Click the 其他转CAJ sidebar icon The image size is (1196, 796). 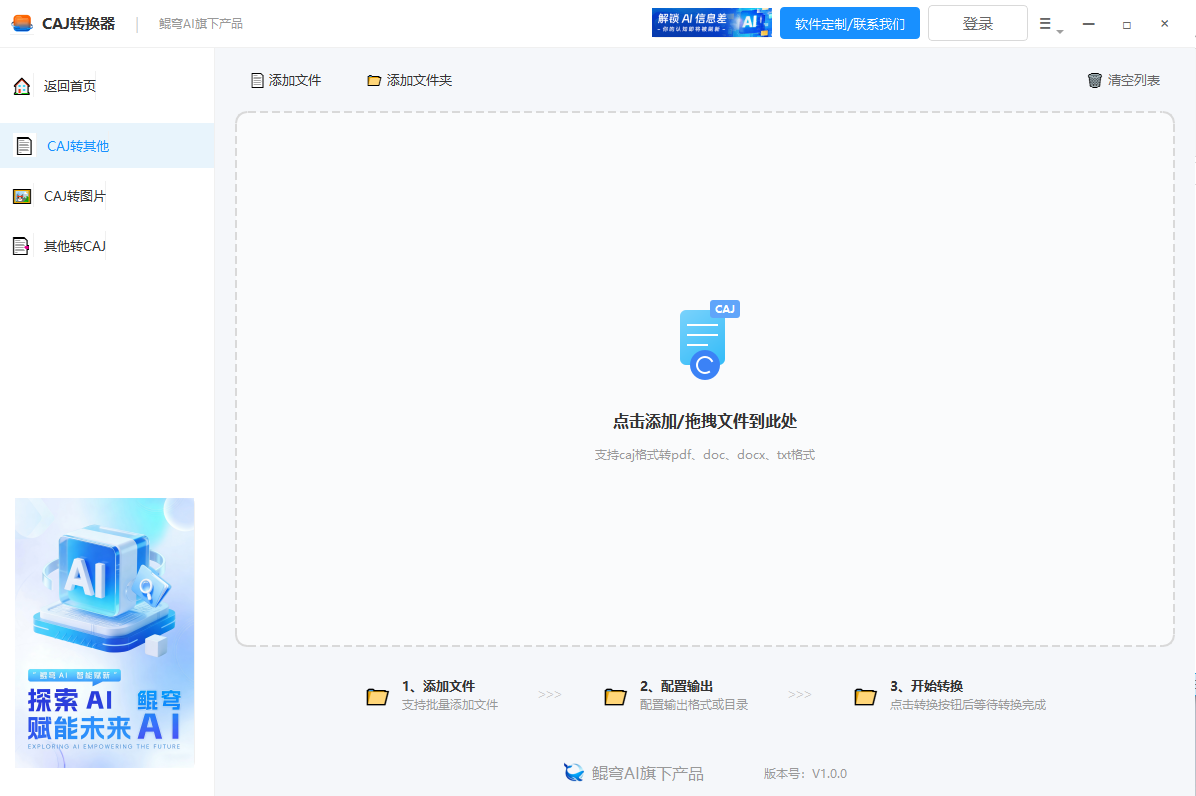(24, 245)
